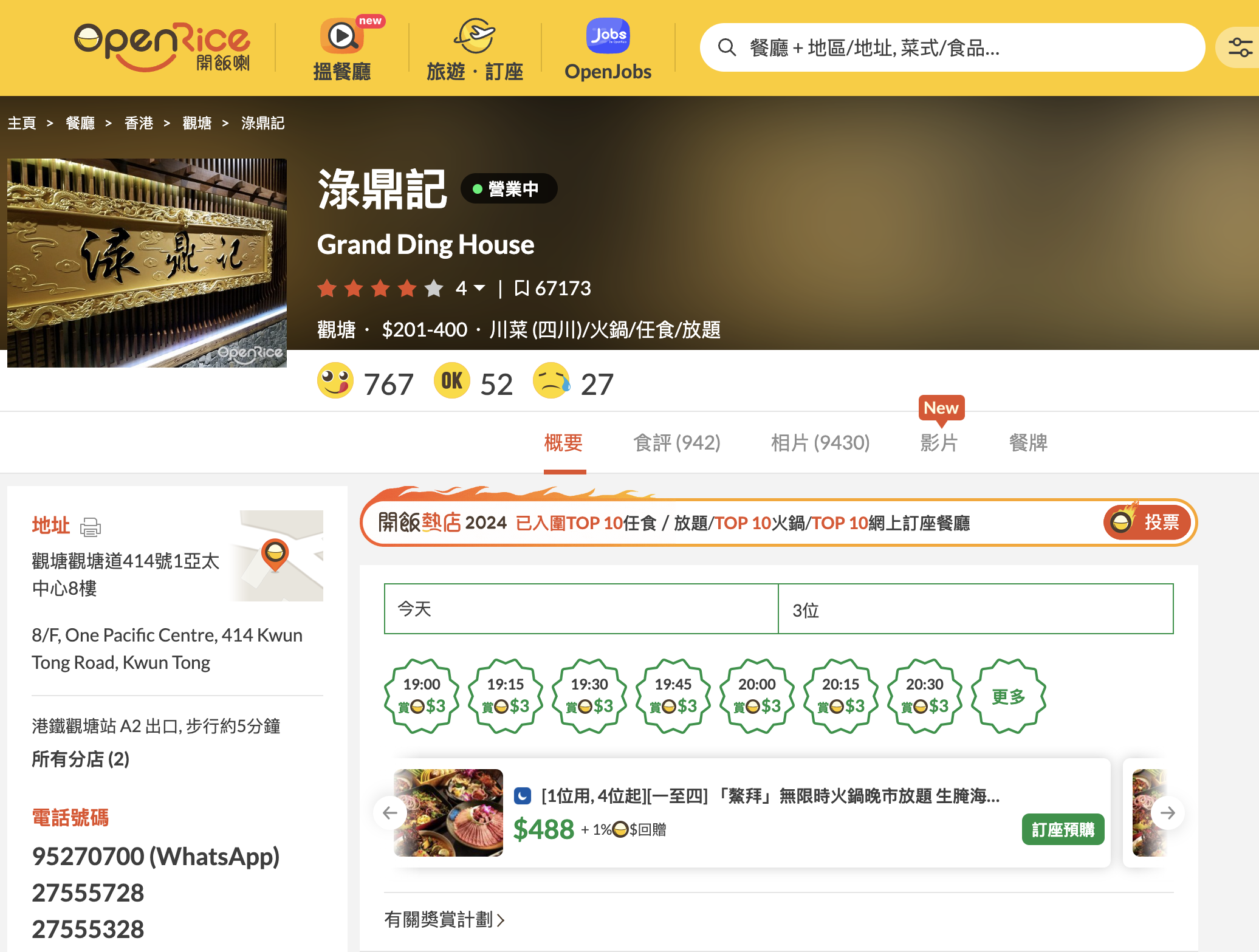The height and width of the screenshot is (952, 1259).
Task: Click the 觀塘 district link in header
Action: pos(337,330)
